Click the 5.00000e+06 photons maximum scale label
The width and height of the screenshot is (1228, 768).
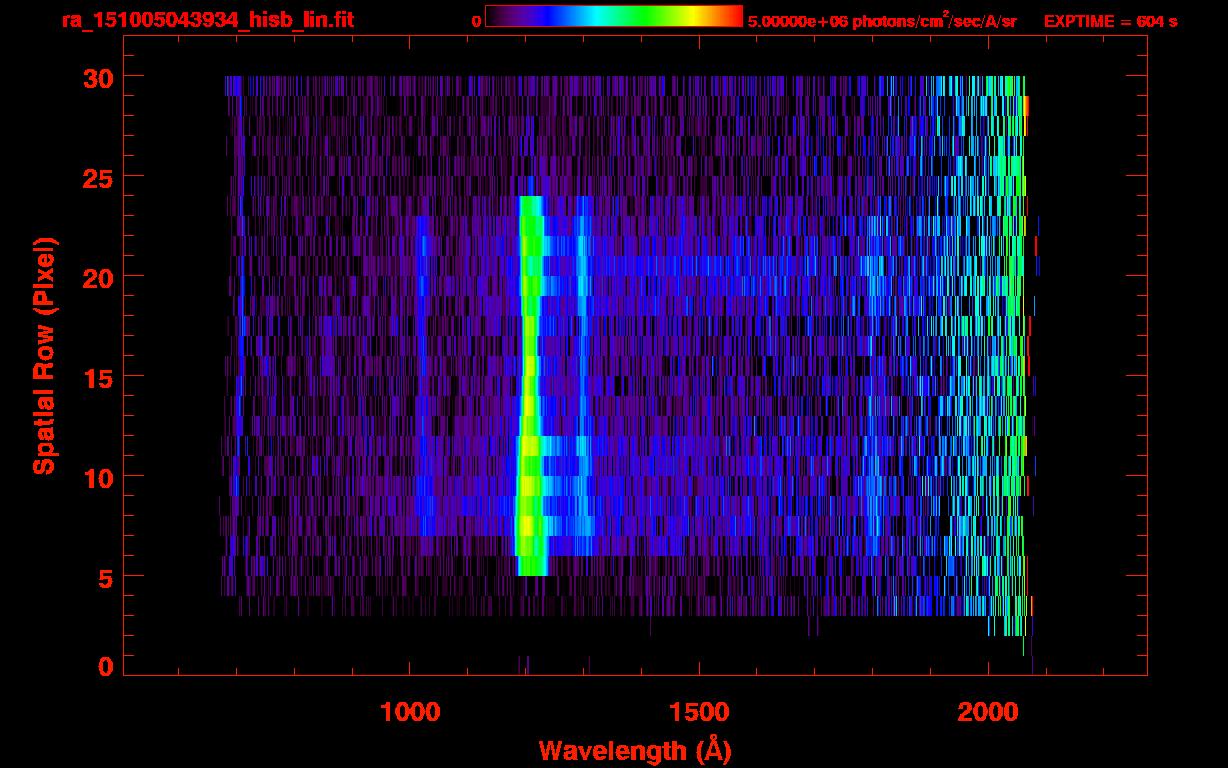coord(882,21)
